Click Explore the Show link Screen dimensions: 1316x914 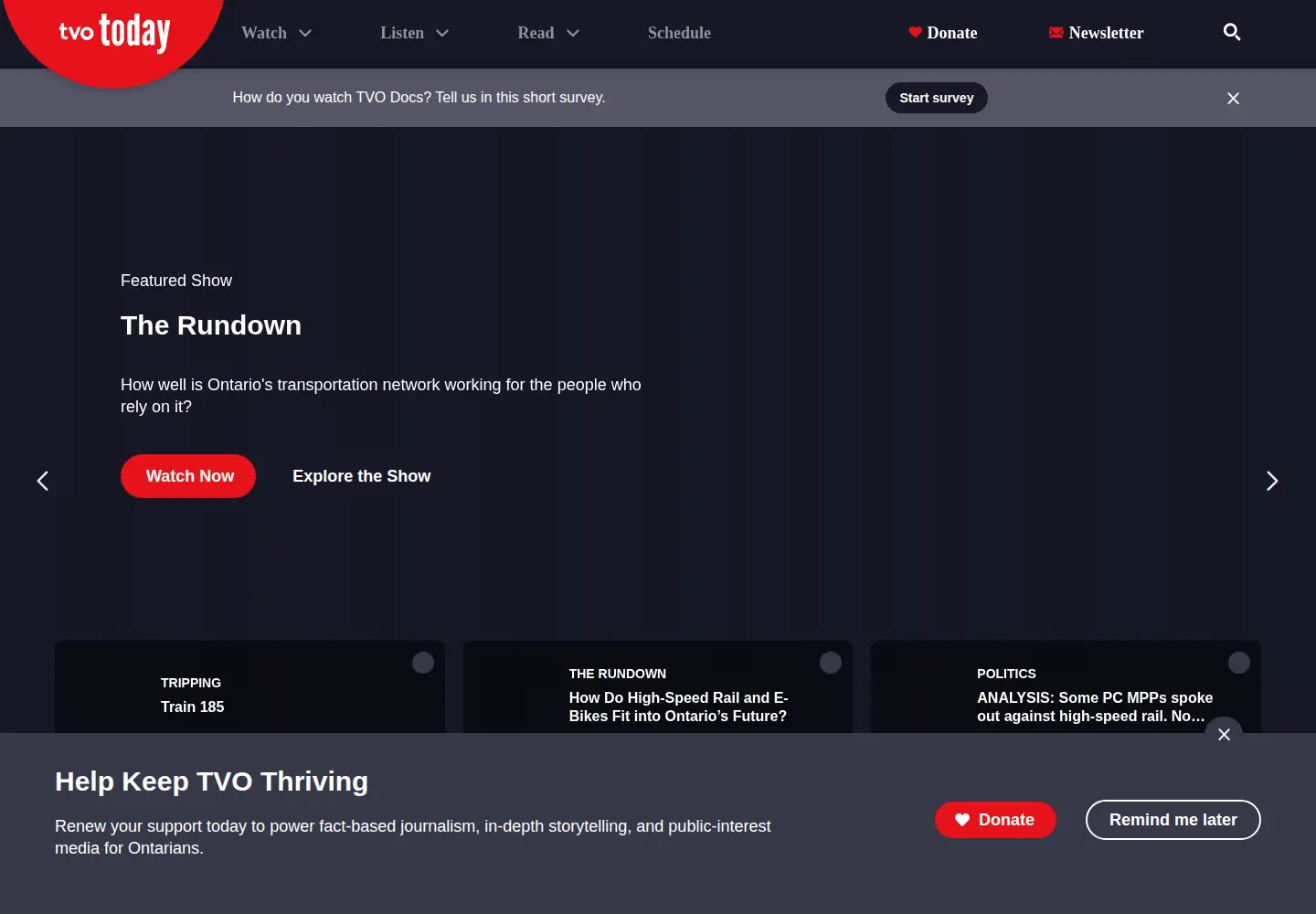[x=361, y=476]
